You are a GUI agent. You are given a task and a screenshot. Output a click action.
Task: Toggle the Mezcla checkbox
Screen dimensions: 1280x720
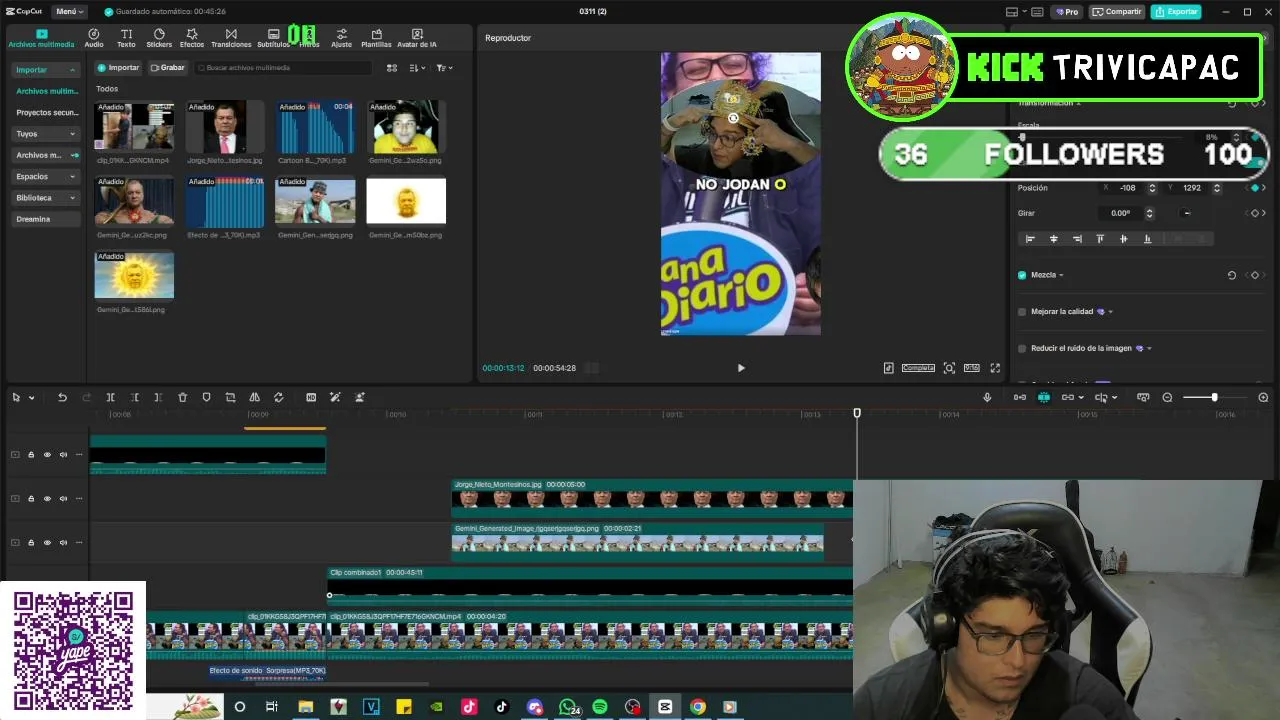click(1022, 275)
